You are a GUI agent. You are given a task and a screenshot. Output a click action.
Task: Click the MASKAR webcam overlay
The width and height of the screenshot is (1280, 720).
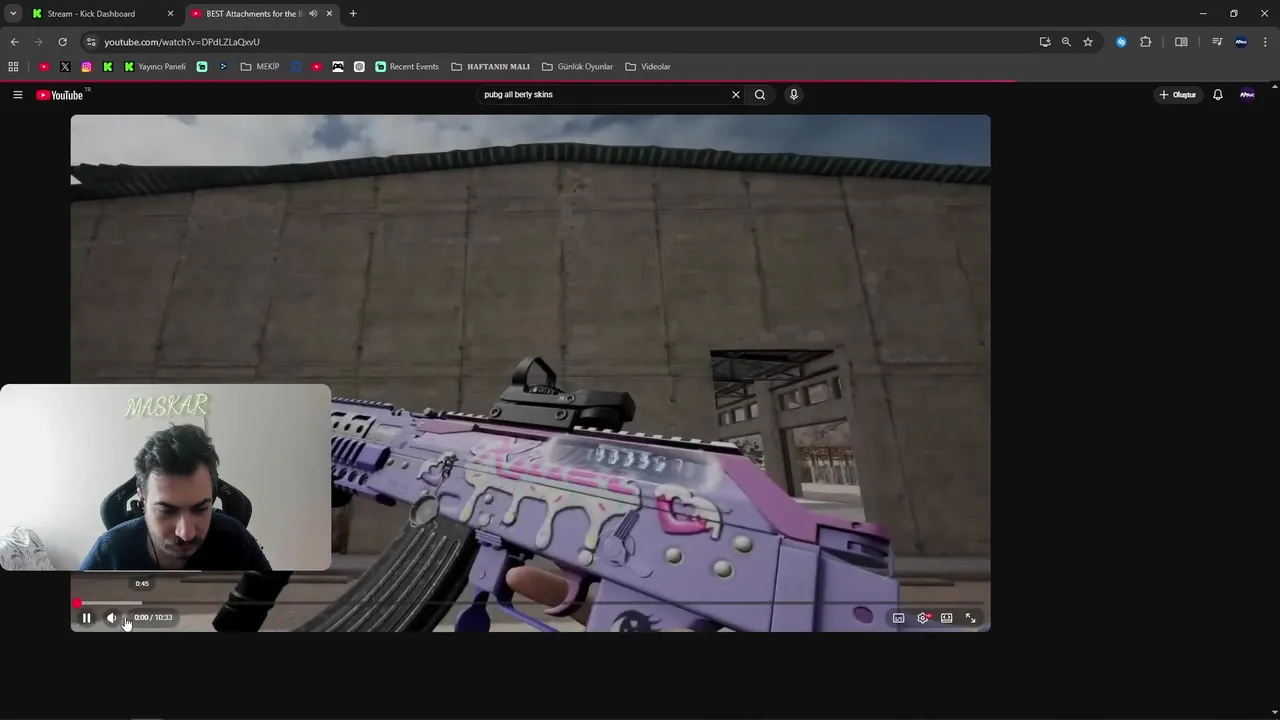pyautogui.click(x=165, y=477)
